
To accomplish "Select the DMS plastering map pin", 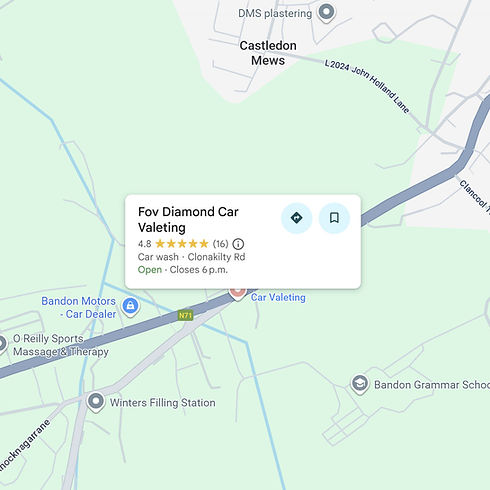I will 326,13.
